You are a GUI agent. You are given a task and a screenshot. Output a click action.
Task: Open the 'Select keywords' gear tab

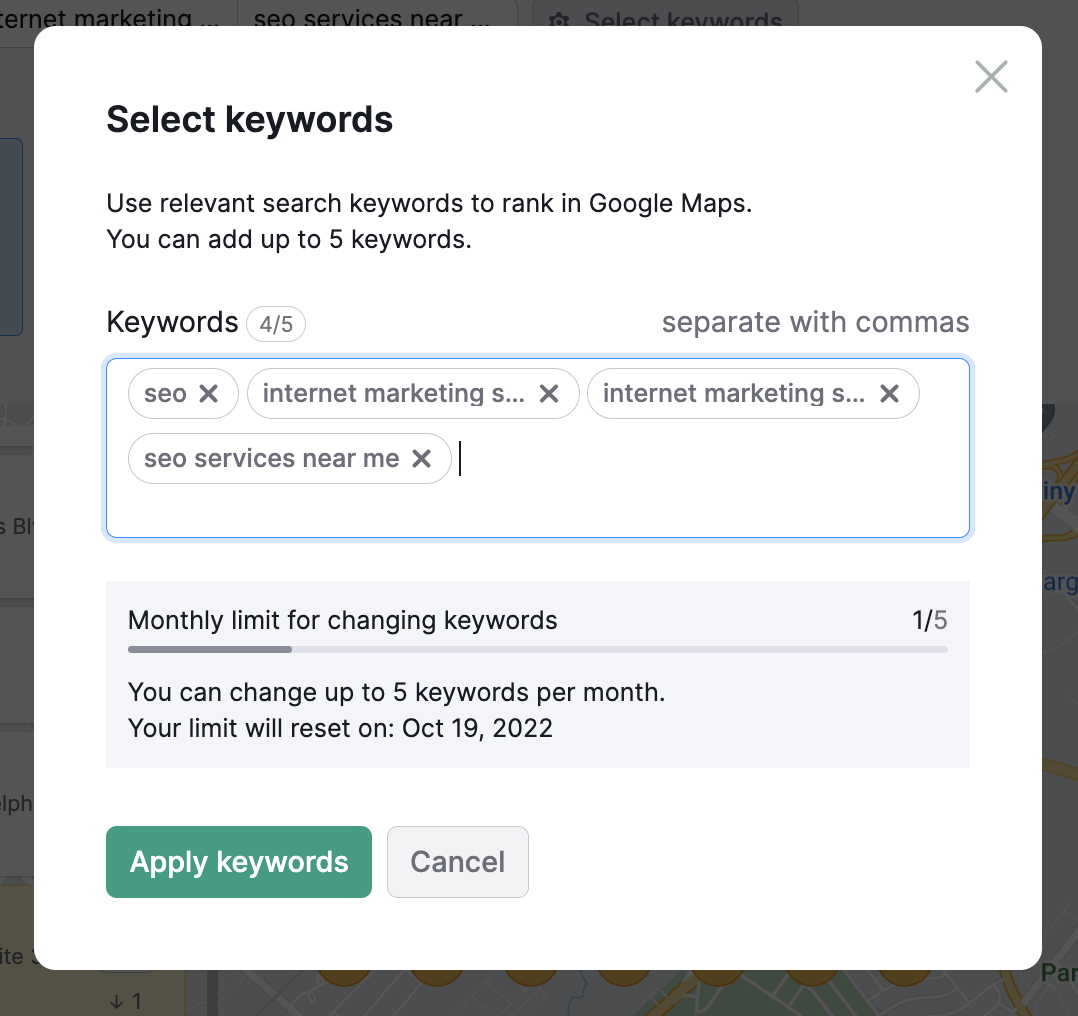pyautogui.click(x=666, y=16)
